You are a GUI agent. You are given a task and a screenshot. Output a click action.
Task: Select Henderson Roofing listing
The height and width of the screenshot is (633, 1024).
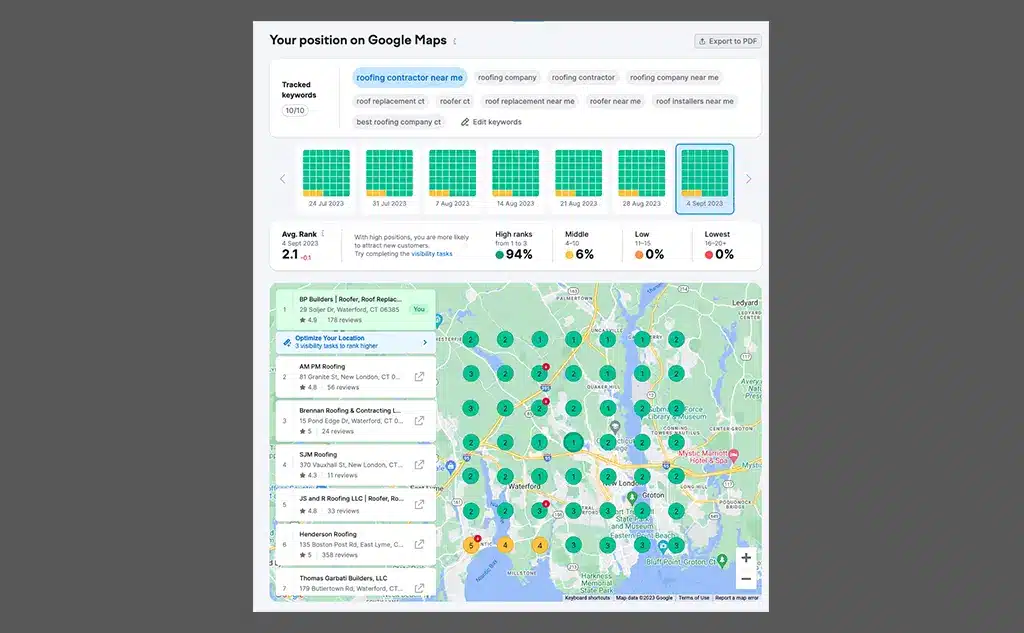point(355,544)
